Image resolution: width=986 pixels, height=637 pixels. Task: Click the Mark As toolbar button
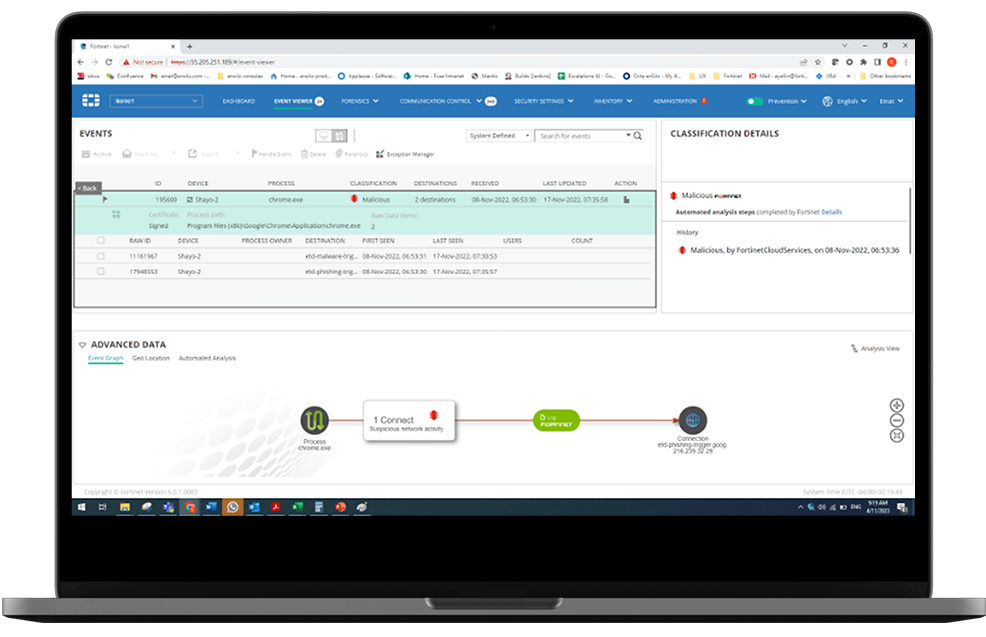click(141, 154)
